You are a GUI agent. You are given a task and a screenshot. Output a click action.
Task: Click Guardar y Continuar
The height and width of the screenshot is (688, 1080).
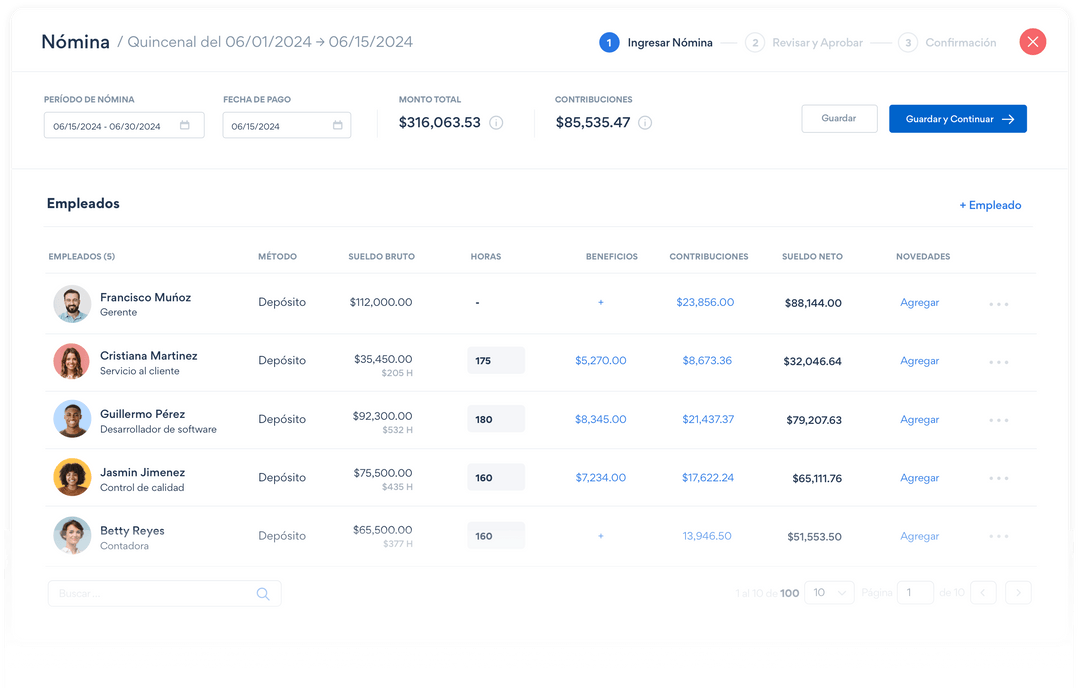tap(957, 118)
